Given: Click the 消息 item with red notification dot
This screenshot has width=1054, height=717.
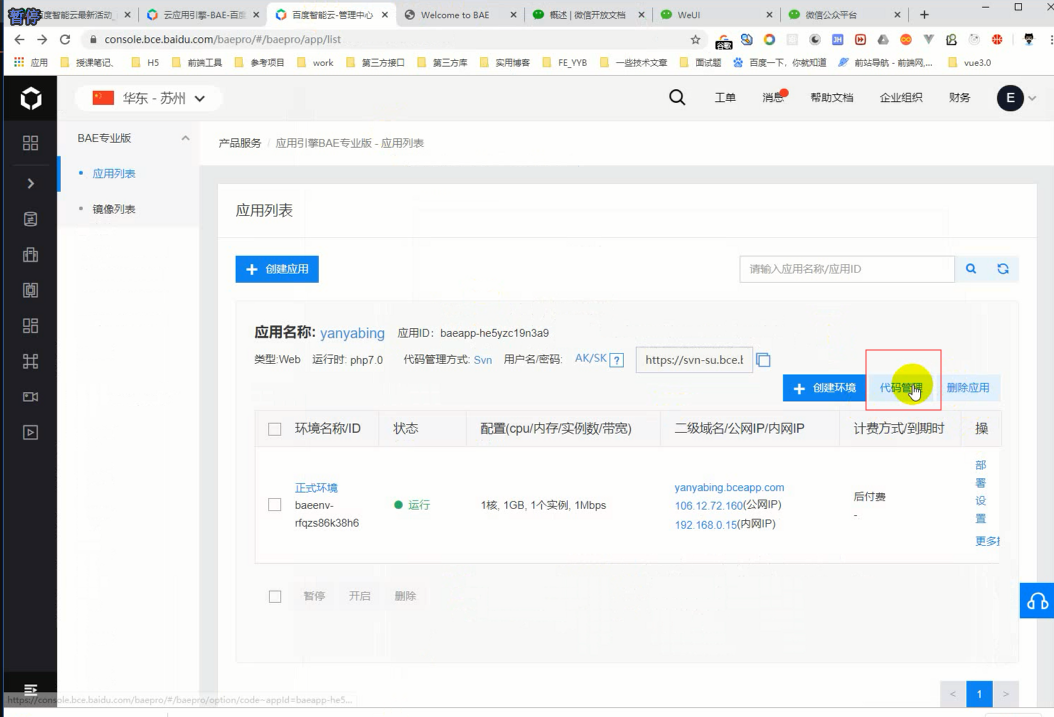Looking at the screenshot, I should [772, 98].
